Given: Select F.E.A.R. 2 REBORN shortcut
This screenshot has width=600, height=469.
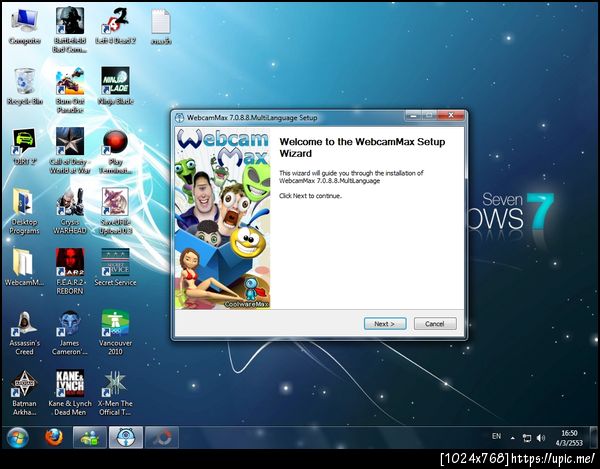Looking at the screenshot, I should [x=70, y=272].
